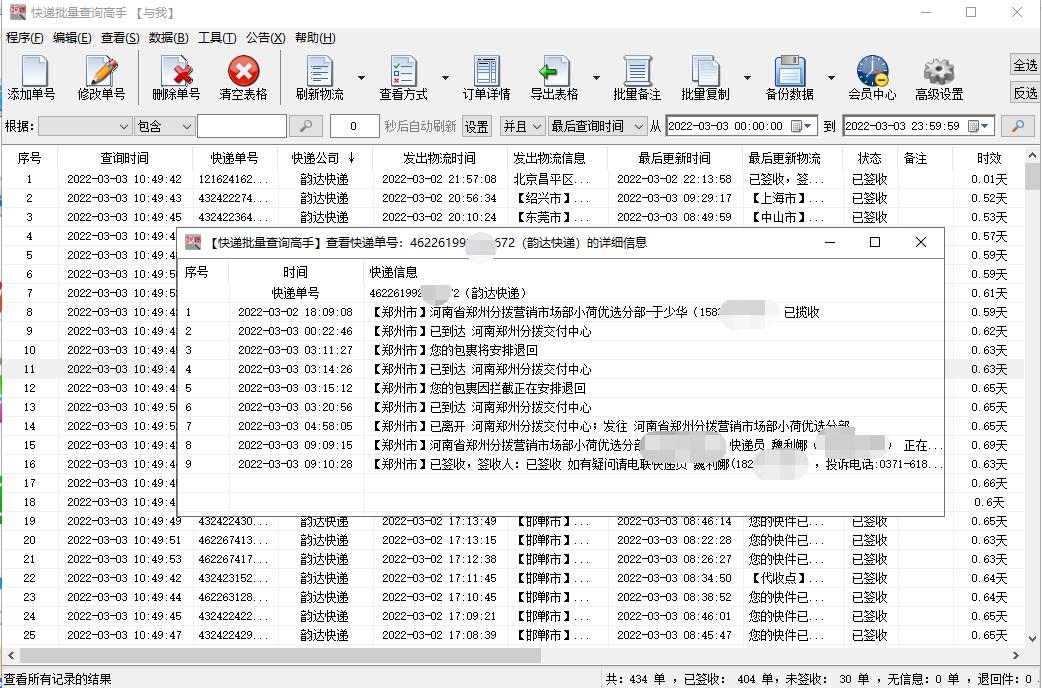This screenshot has width=1042, height=688.
Task: Open the 编辑(E) menu
Action: (x=72, y=38)
